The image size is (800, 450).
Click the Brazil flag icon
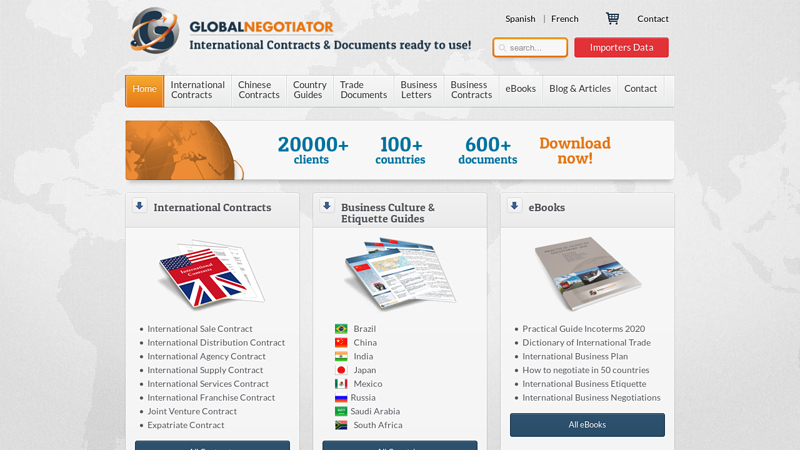pyautogui.click(x=341, y=329)
